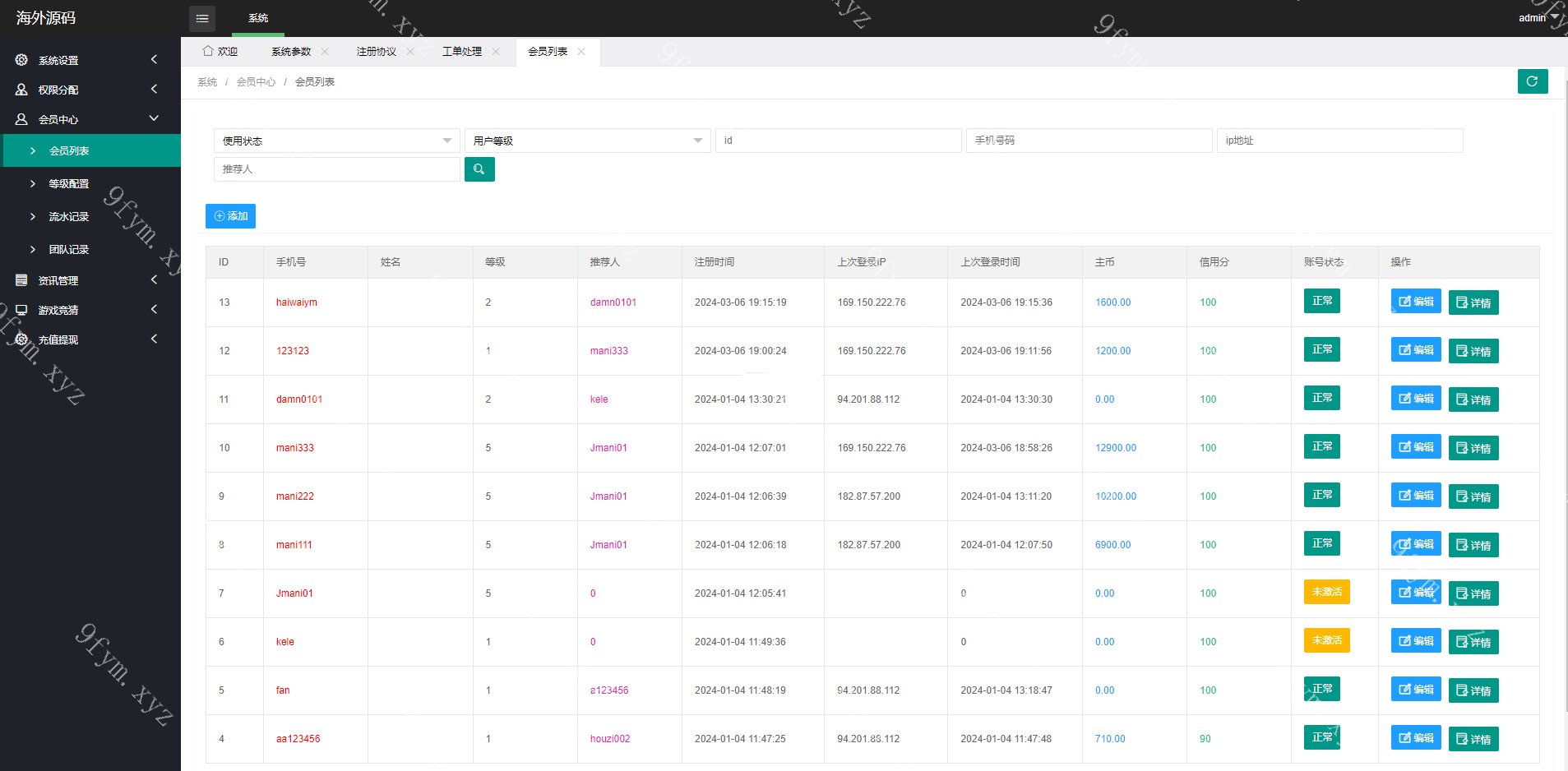Click recommender link damn0101 in first row
1568x771 pixels.
click(x=613, y=302)
